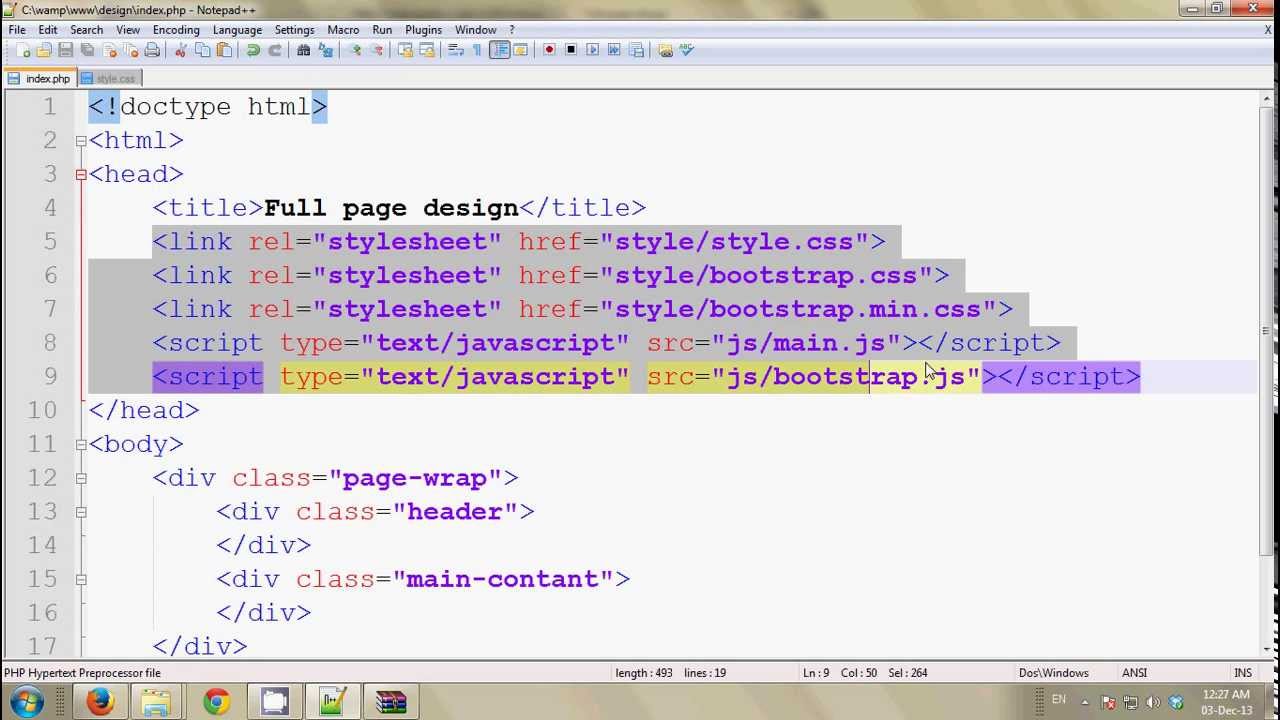Image resolution: width=1280 pixels, height=720 pixels.
Task: Click the Dos\Windows line ending status entry
Action: click(x=1054, y=673)
